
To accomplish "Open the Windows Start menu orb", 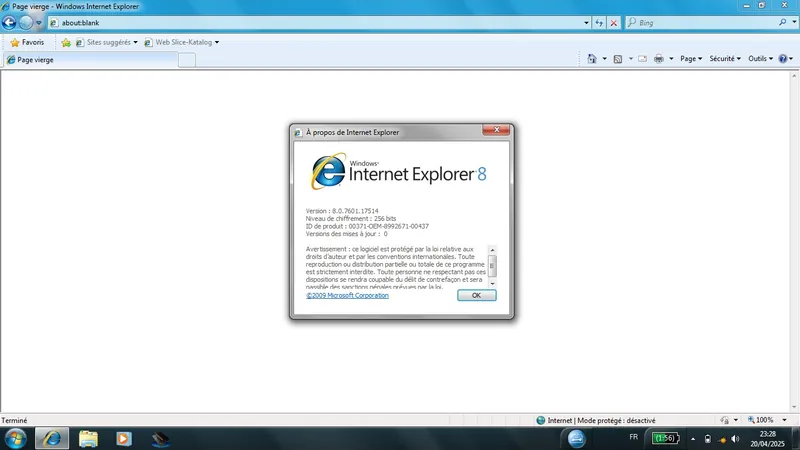I will tap(15, 439).
